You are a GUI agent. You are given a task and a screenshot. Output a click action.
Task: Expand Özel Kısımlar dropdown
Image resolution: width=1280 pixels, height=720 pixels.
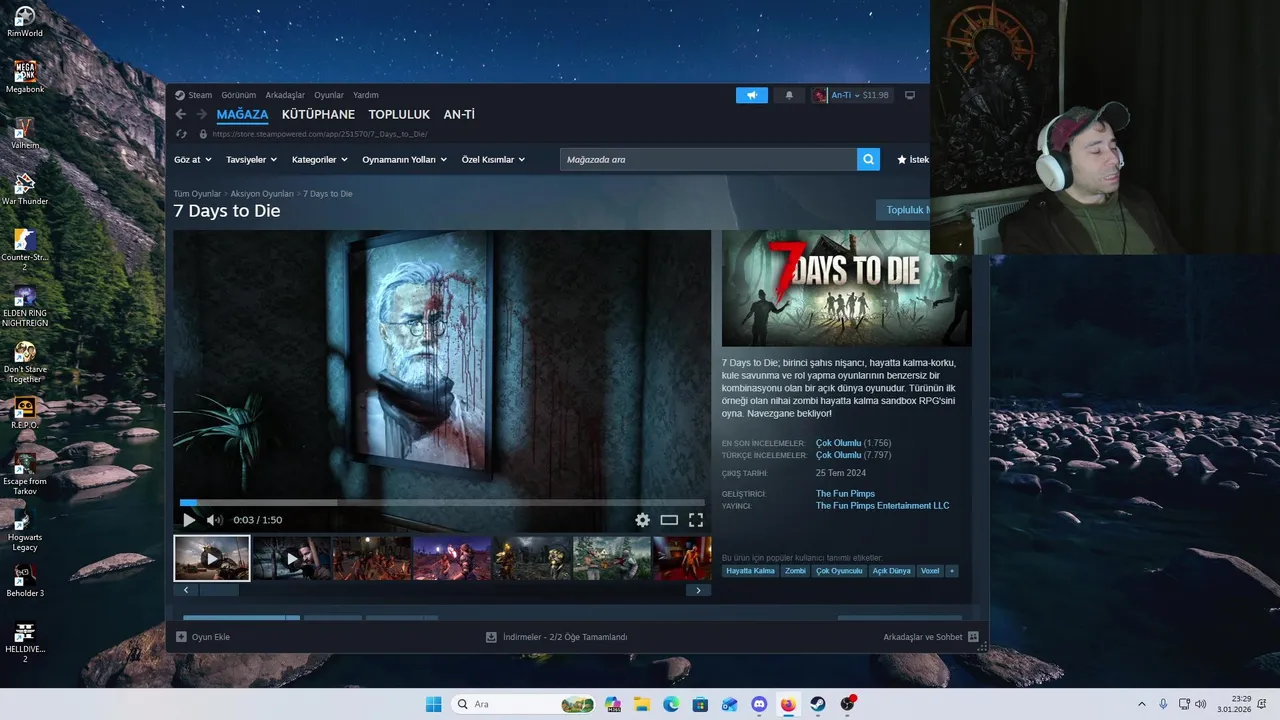point(493,159)
